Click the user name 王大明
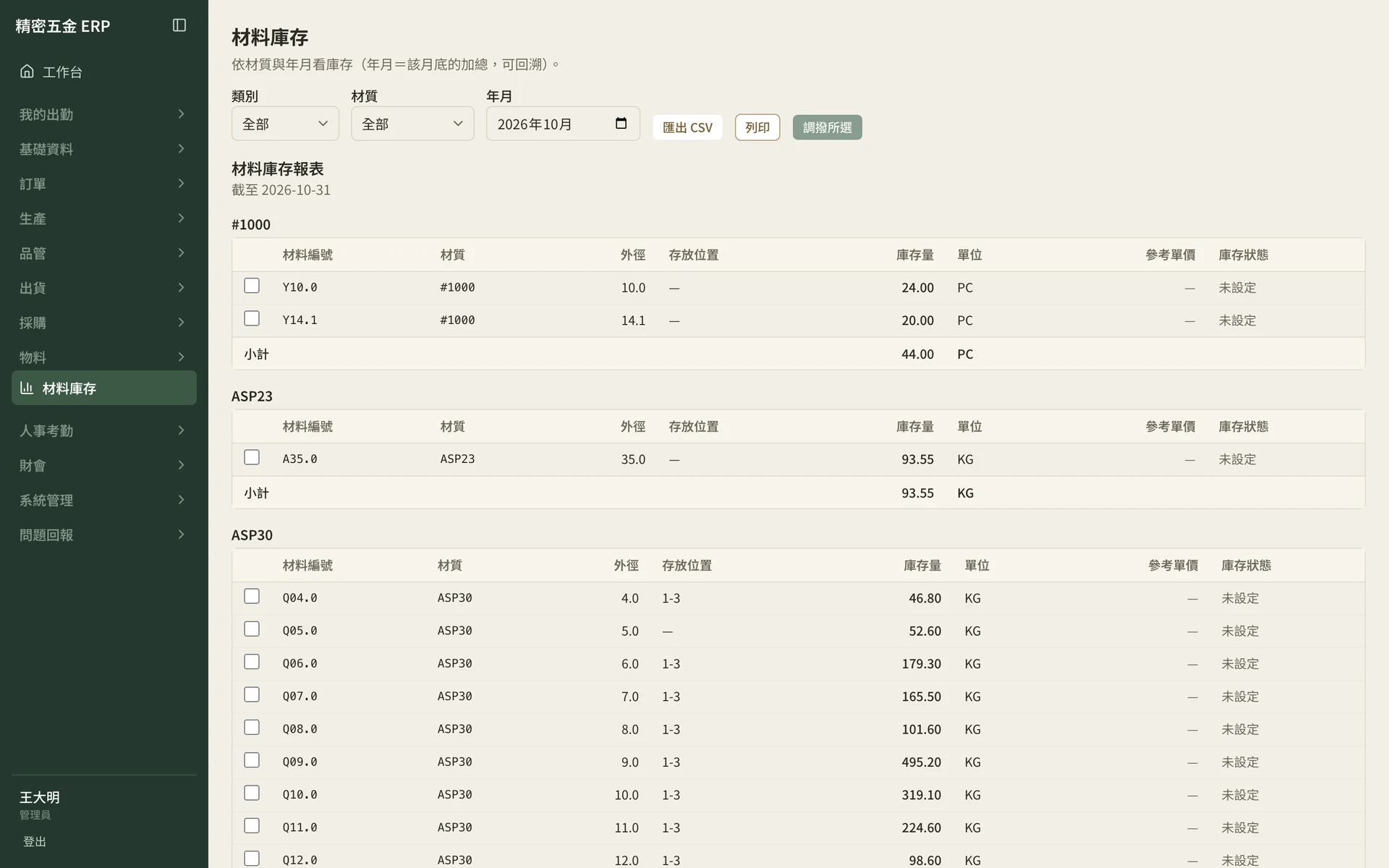Image resolution: width=1389 pixels, height=868 pixels. [40, 797]
